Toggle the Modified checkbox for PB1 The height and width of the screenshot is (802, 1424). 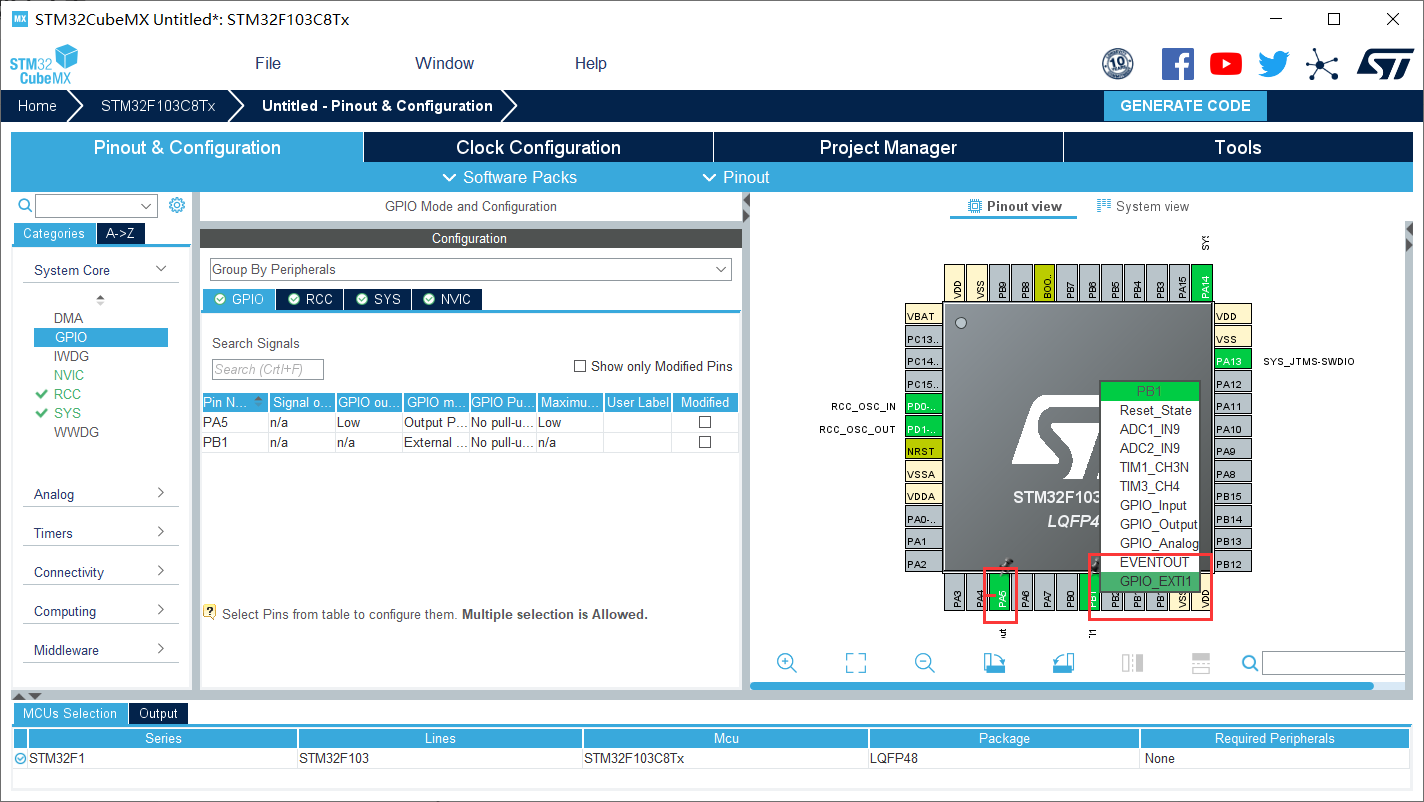pos(705,442)
